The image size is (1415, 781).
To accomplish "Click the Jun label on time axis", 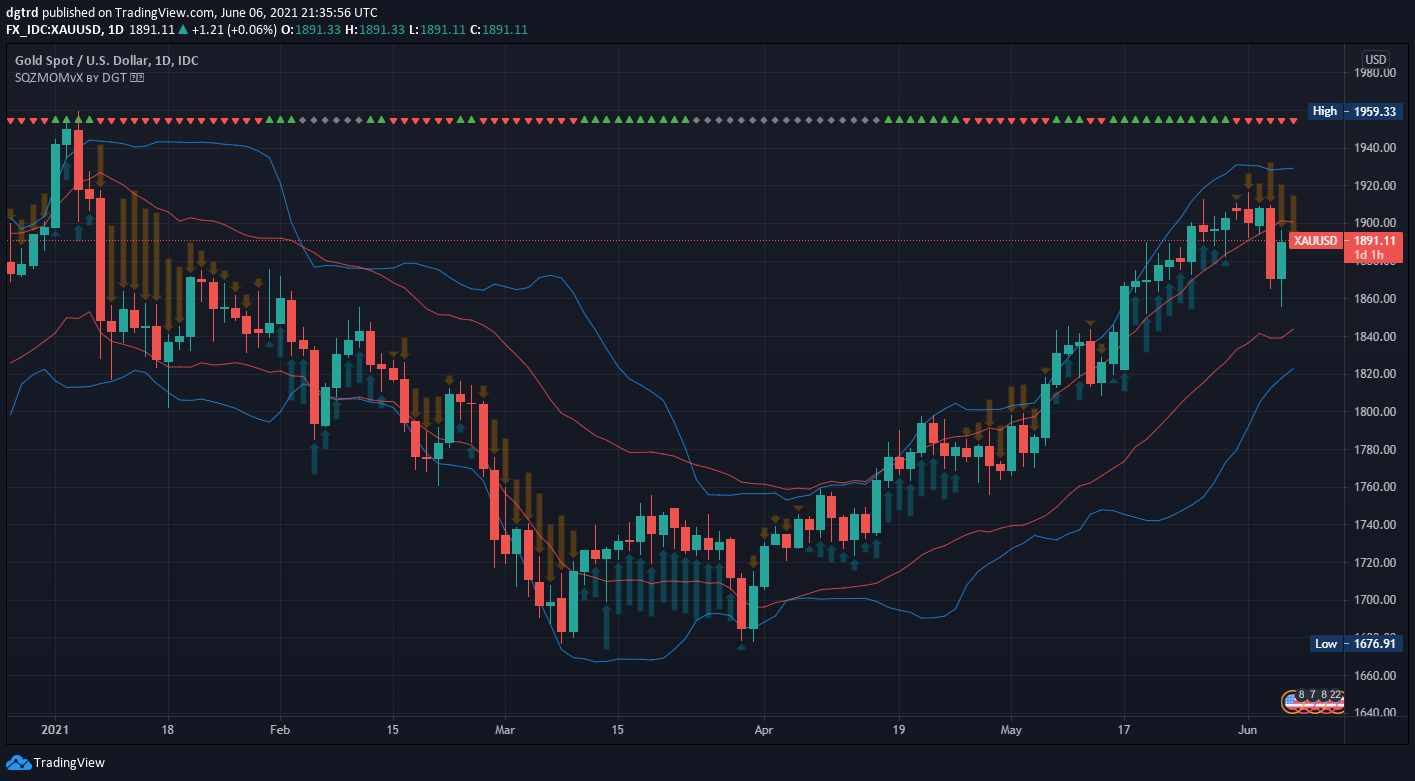I will click(x=1248, y=730).
